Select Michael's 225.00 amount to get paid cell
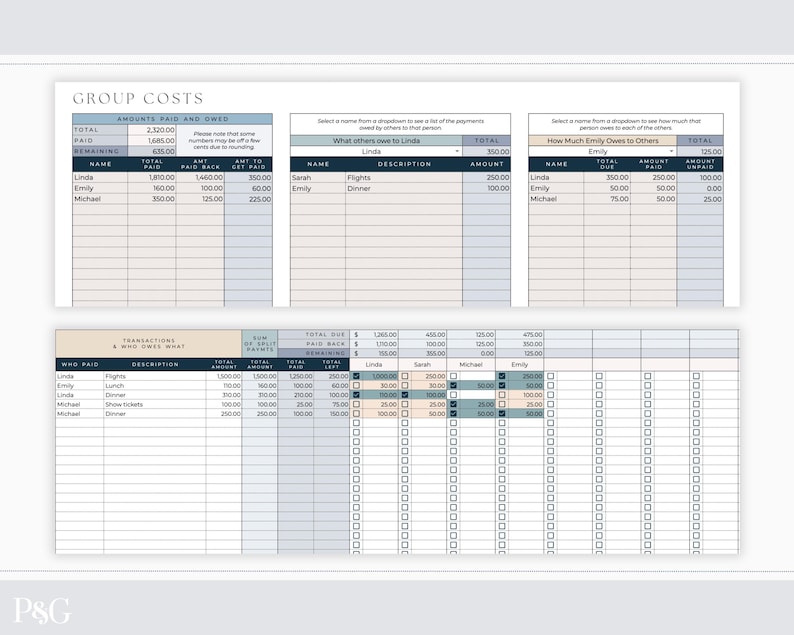This screenshot has height=635, width=794. pos(248,199)
